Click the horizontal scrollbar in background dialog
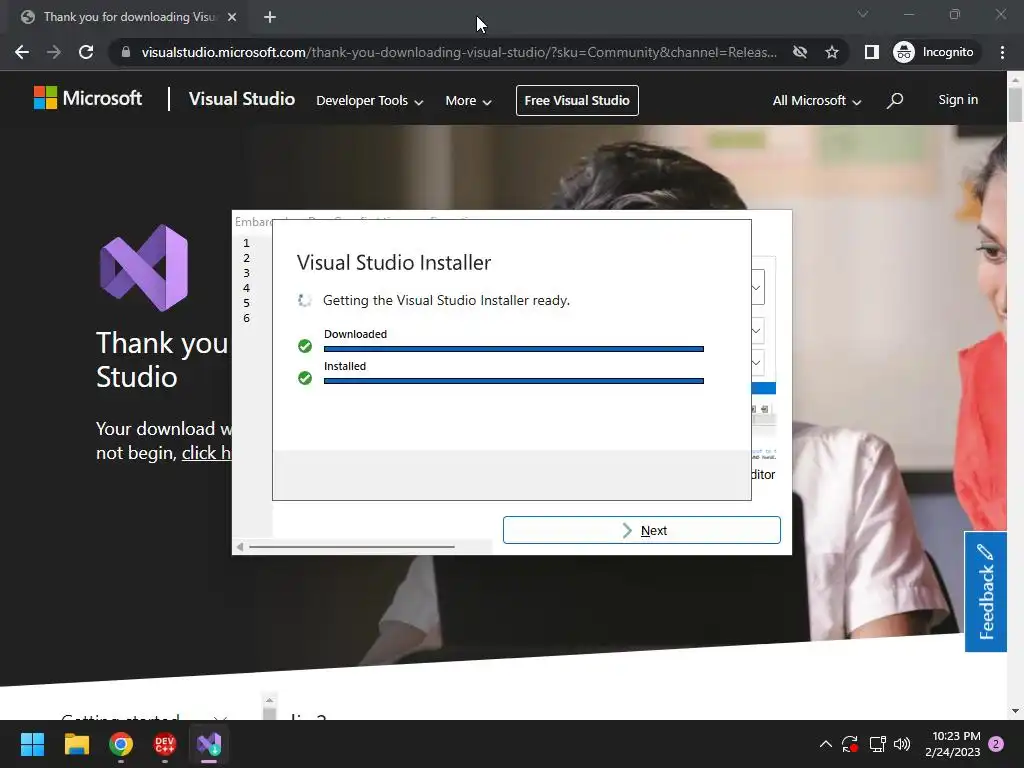Image resolution: width=1024 pixels, height=768 pixels. pyautogui.click(x=351, y=547)
